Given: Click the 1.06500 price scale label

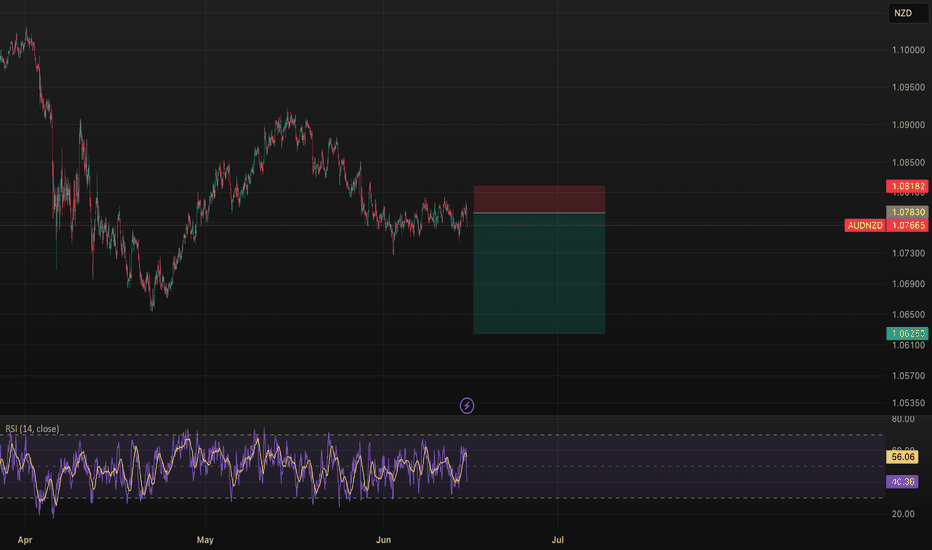Looking at the screenshot, I should coord(908,315).
